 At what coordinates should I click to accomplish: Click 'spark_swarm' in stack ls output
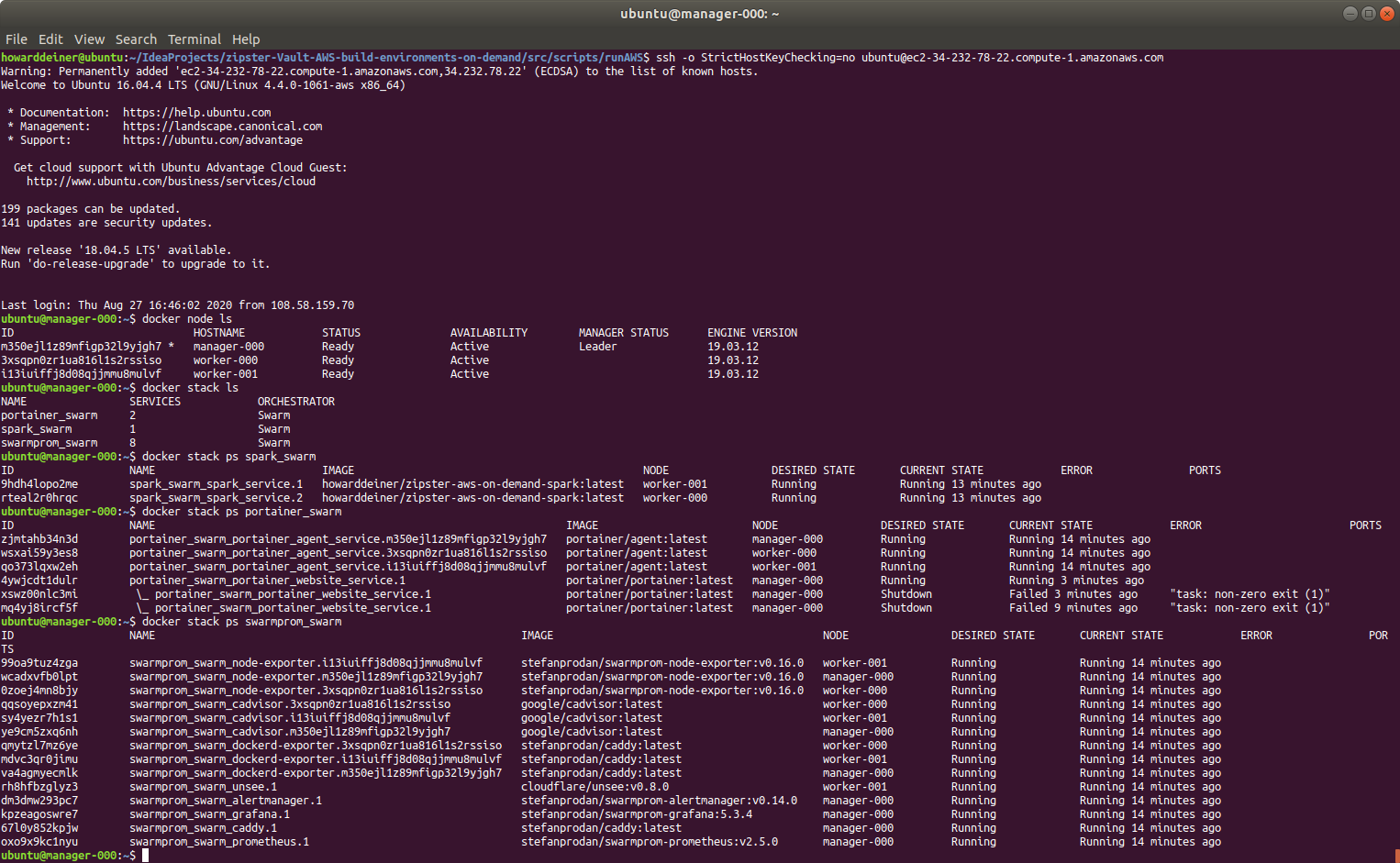[36, 429]
